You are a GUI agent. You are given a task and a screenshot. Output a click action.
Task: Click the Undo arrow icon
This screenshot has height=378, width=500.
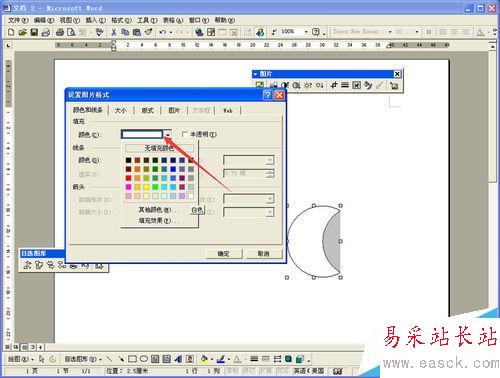163,32
